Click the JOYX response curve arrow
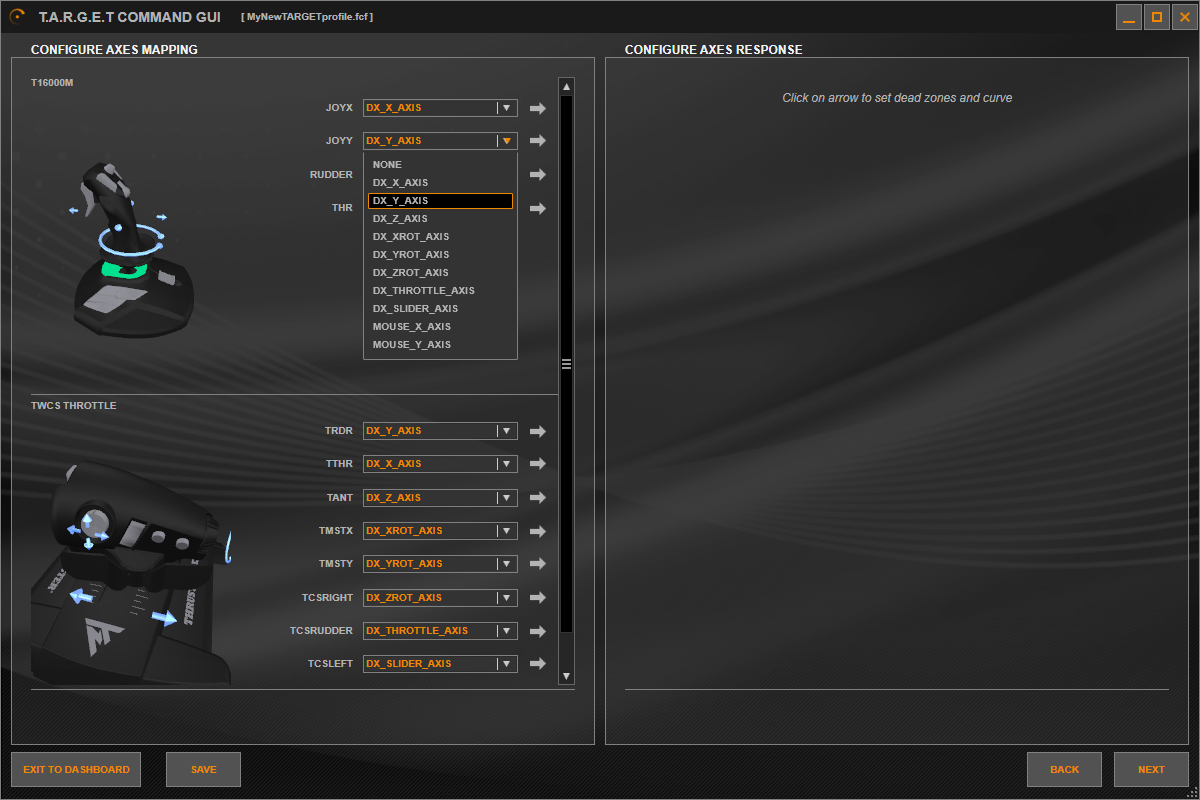This screenshot has width=1200, height=800. (537, 108)
